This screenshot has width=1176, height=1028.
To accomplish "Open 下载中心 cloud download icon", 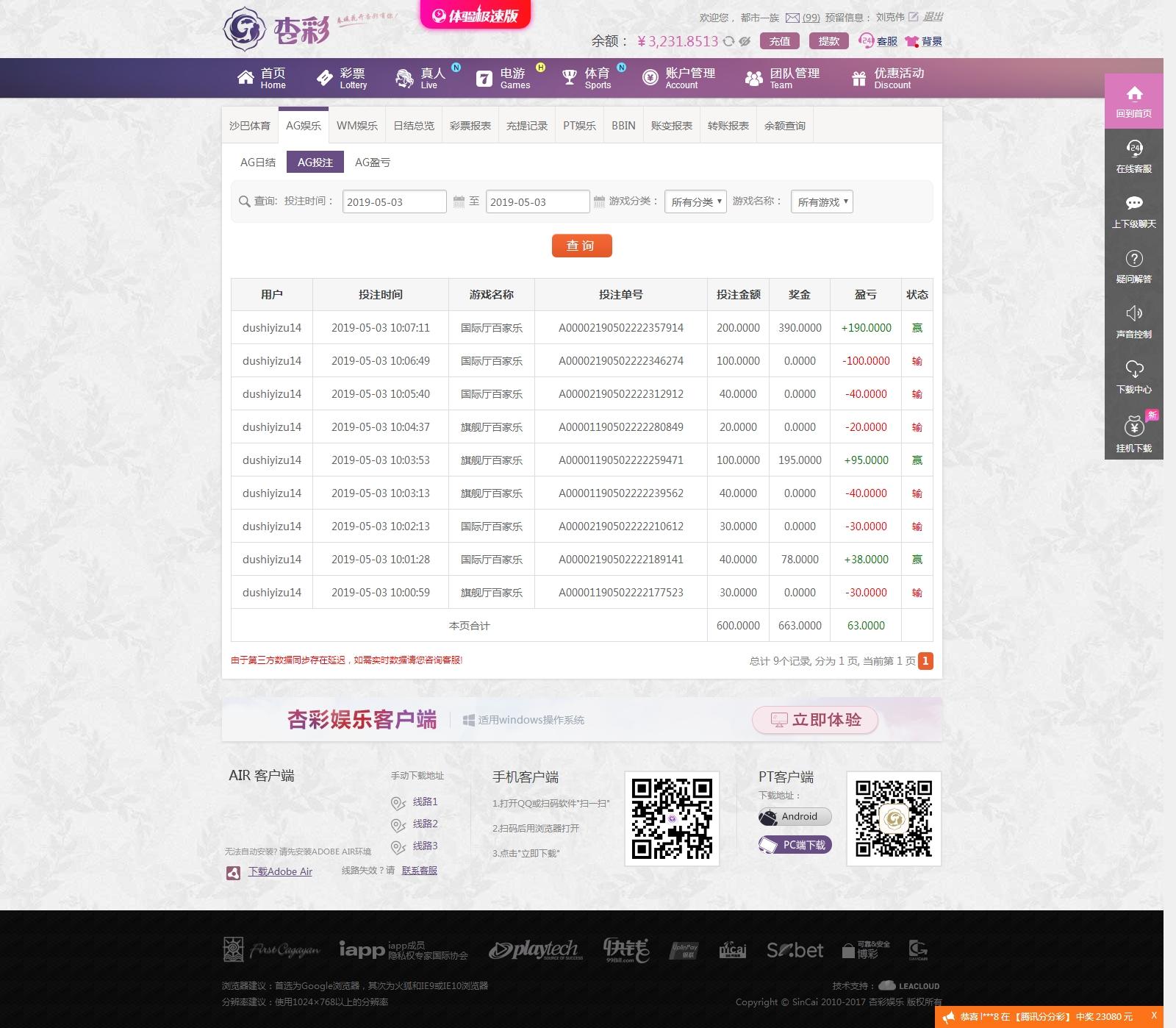I will (1134, 369).
